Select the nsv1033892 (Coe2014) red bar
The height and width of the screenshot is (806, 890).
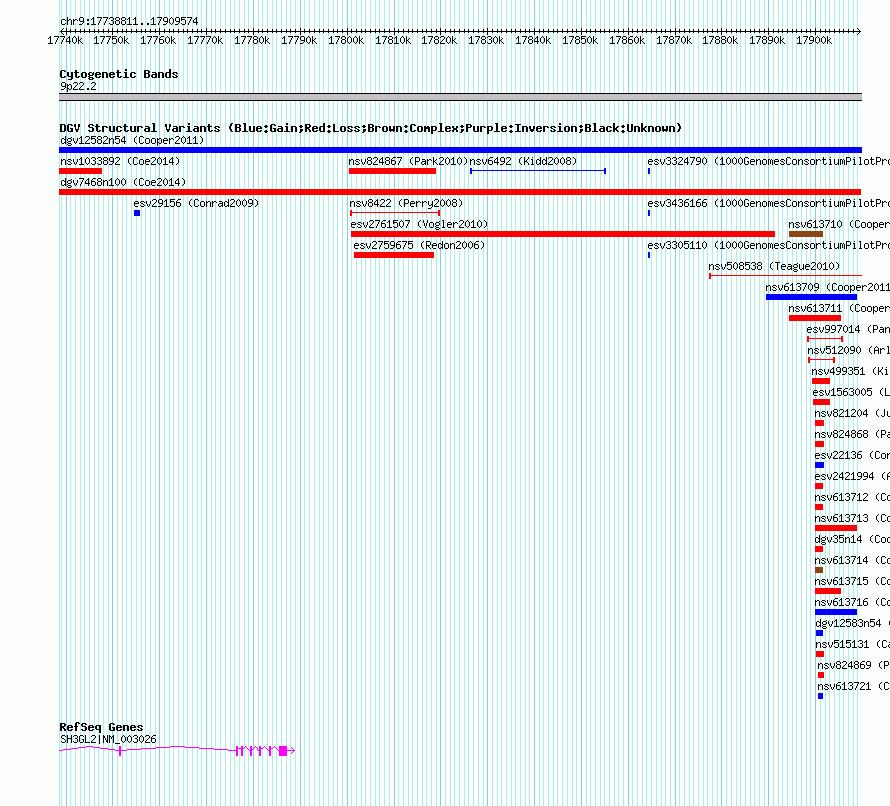click(81, 171)
